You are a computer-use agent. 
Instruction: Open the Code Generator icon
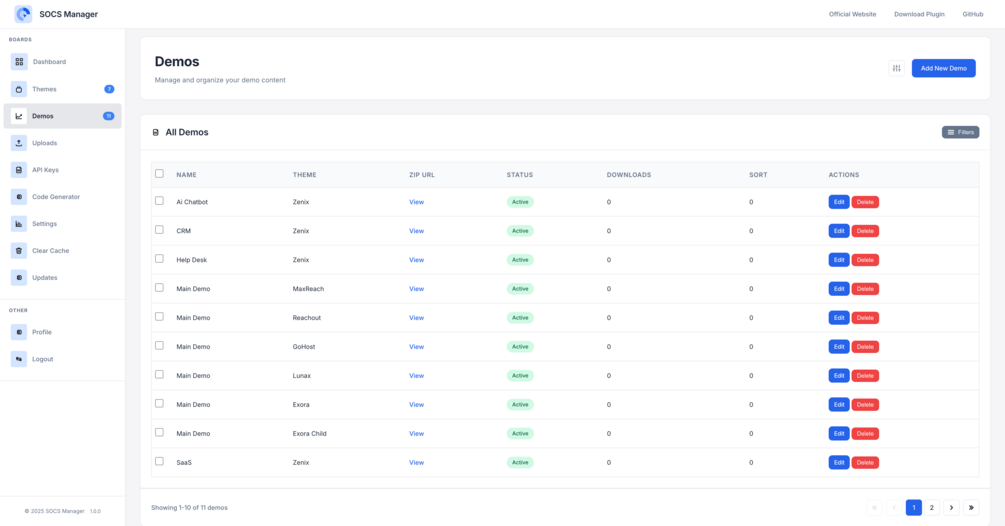click(x=19, y=197)
